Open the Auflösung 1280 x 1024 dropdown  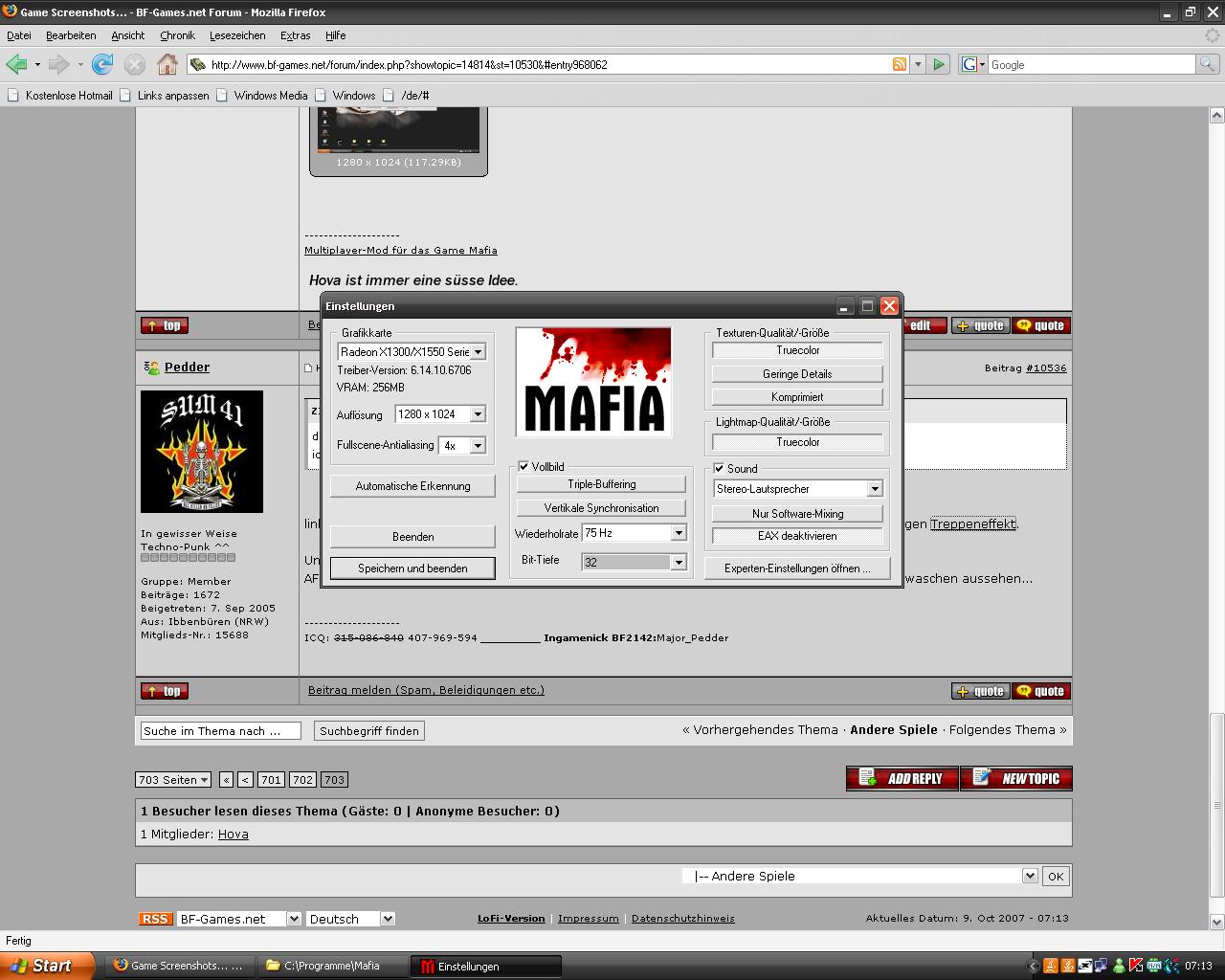440,414
